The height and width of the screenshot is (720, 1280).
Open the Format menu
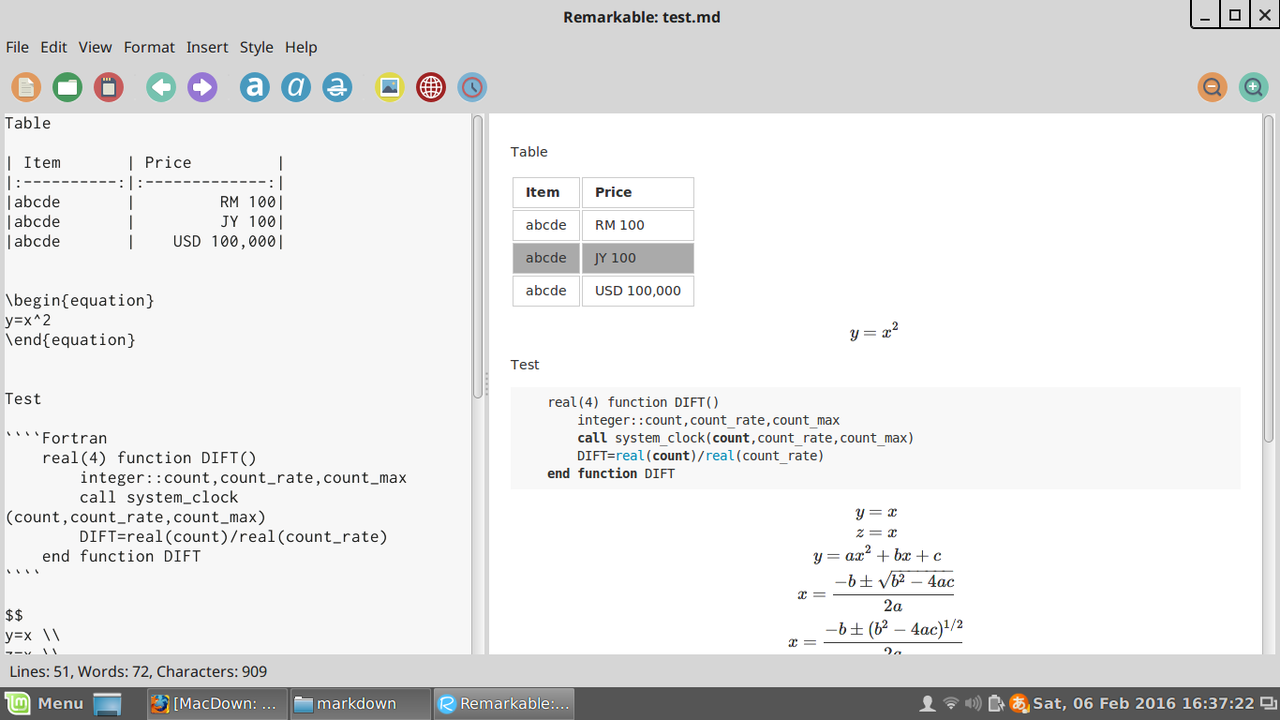[149, 47]
